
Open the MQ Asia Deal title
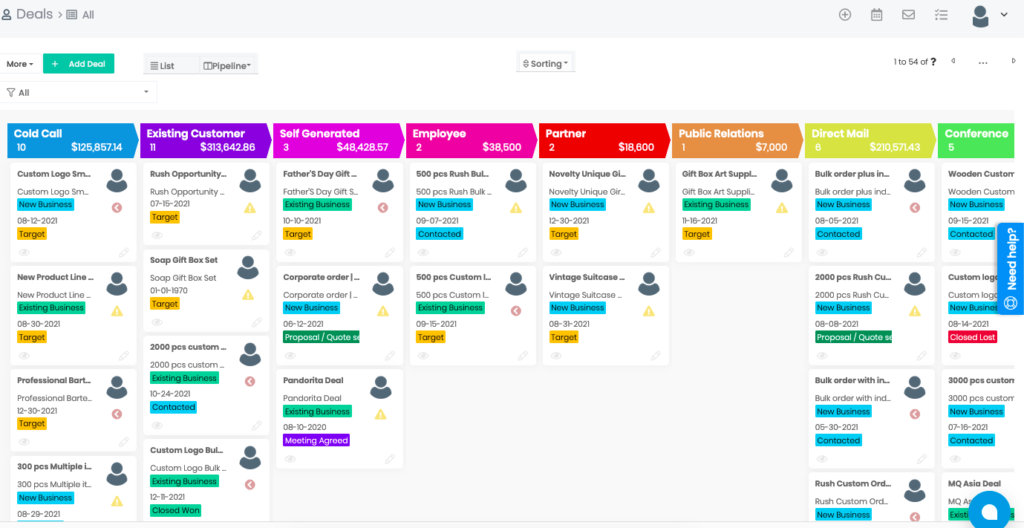click(974, 484)
